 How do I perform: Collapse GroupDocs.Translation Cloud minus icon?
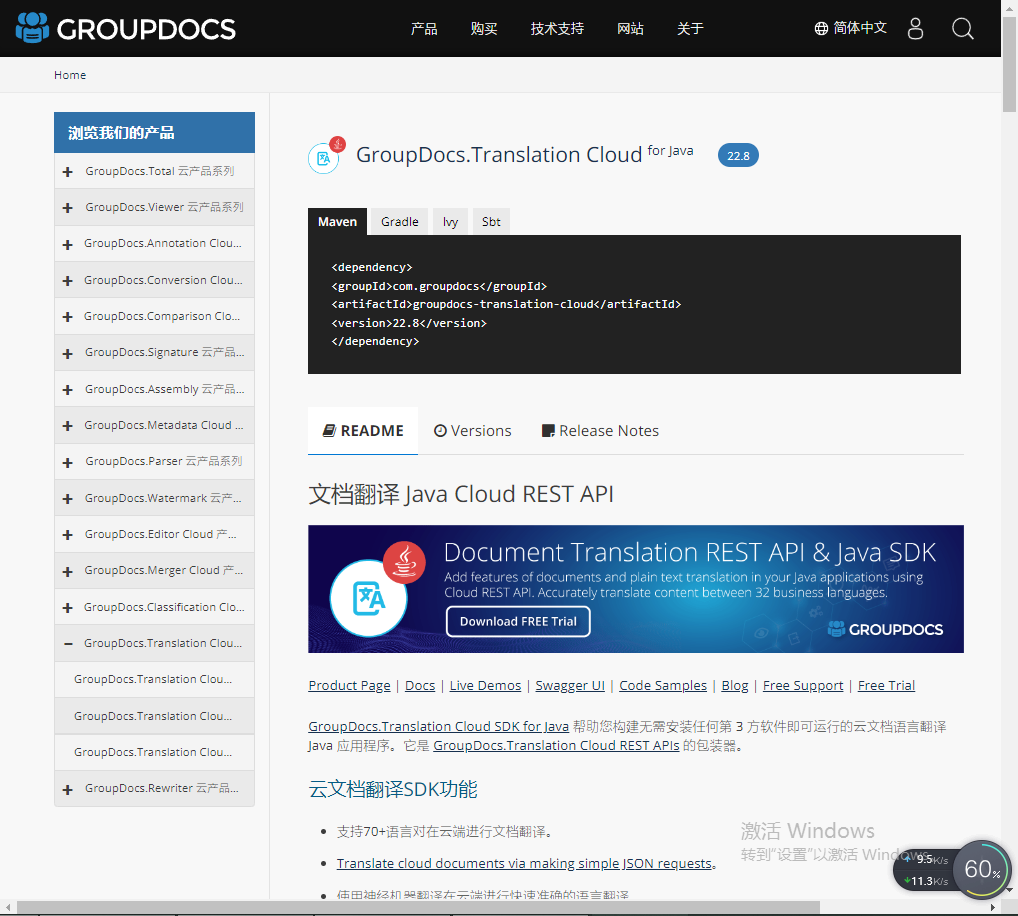tap(68, 644)
